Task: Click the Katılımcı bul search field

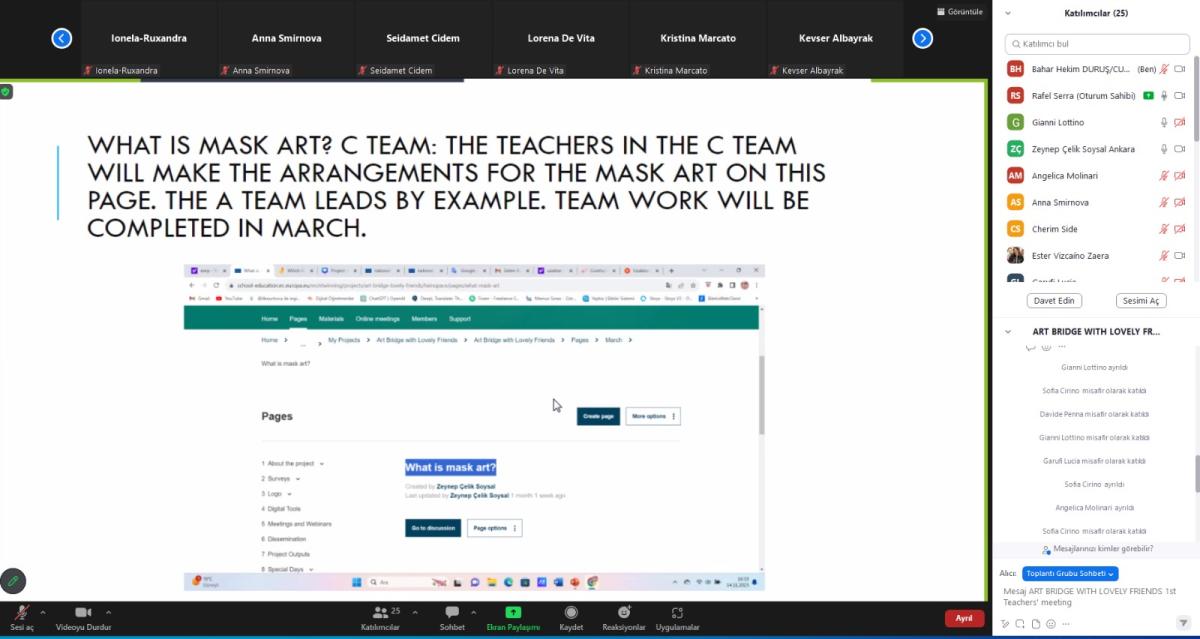Action: point(1097,44)
